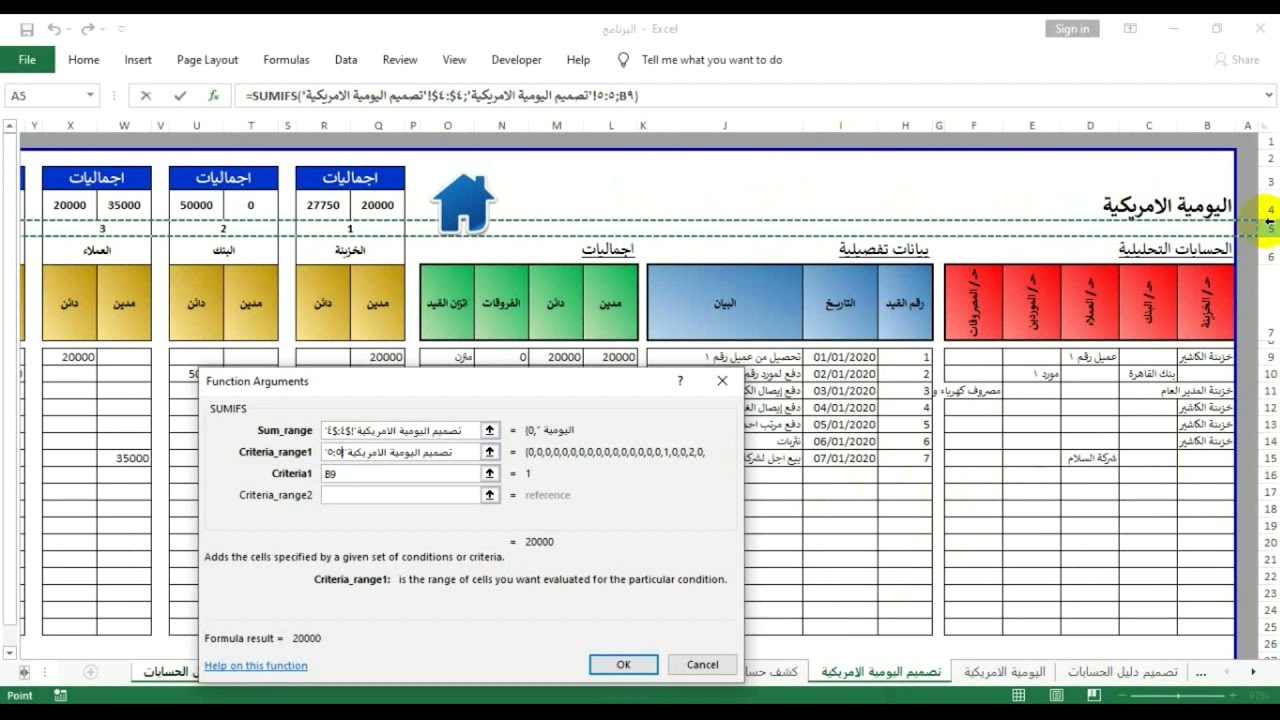Click the 27750 totals cell
Image resolution: width=1280 pixels, height=720 pixels.
click(323, 205)
